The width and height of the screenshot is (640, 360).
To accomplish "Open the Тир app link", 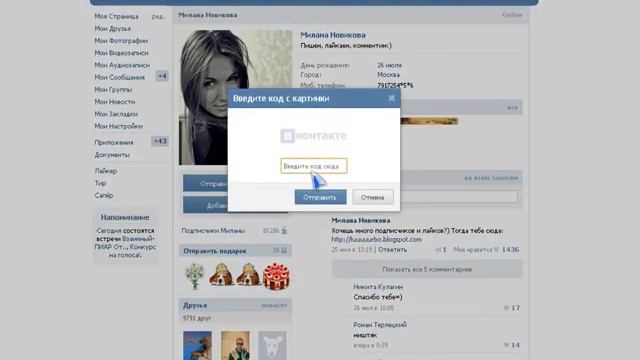I will tap(100, 183).
